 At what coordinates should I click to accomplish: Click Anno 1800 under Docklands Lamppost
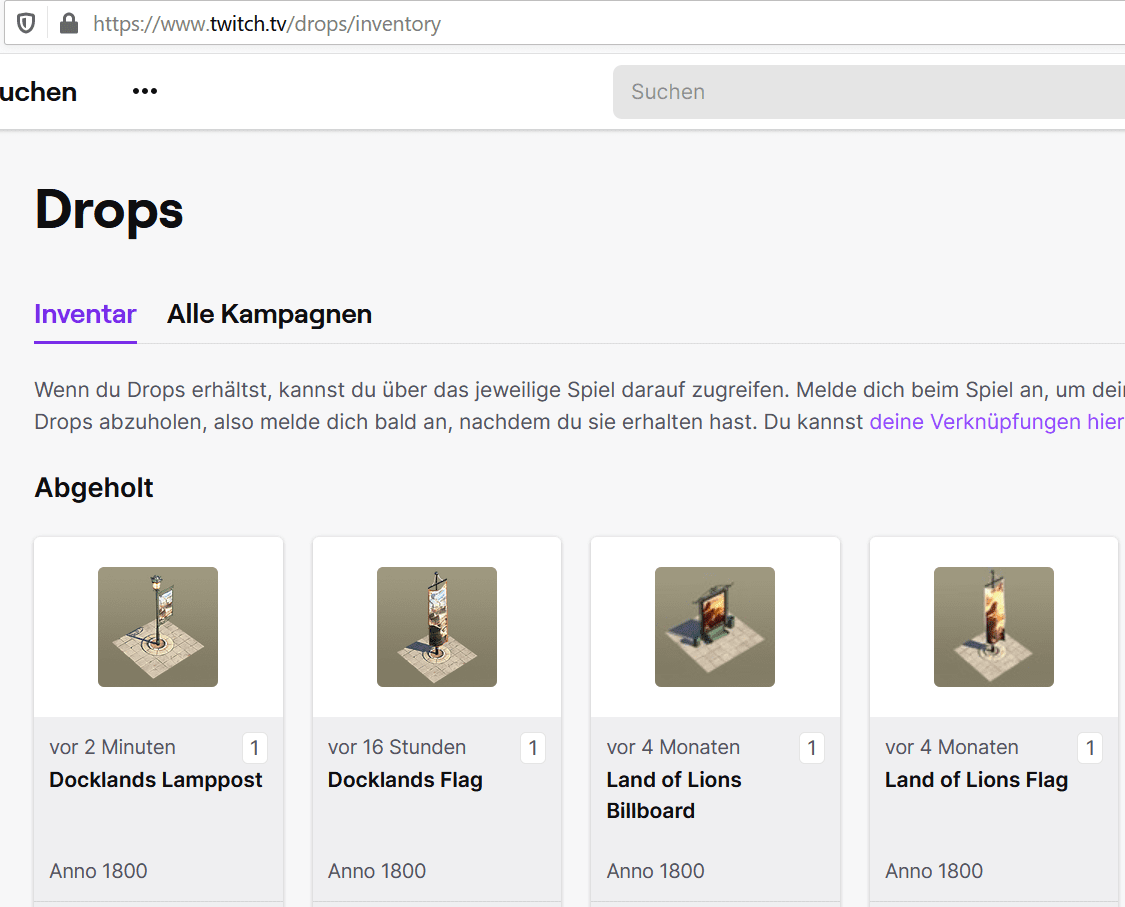pyautogui.click(x=98, y=871)
